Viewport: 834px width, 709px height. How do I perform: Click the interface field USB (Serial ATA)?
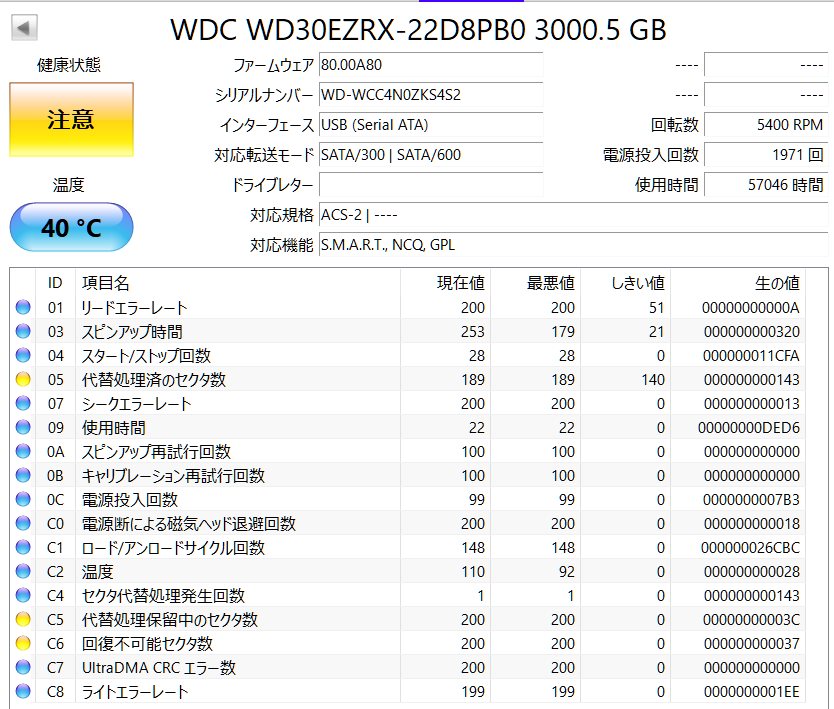pos(431,125)
